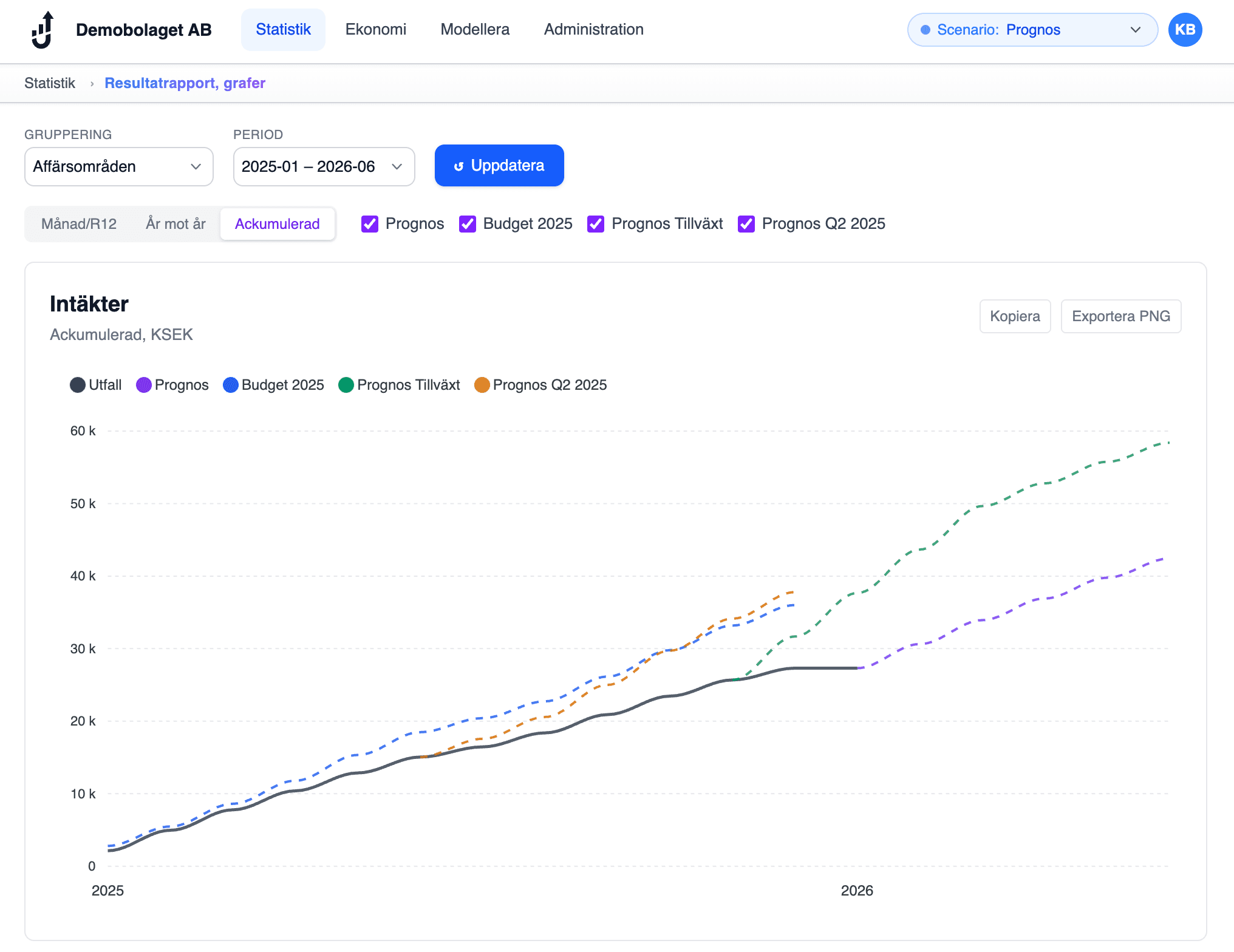Click the purple Prognos legend dot
The width and height of the screenshot is (1234, 952).
point(144,385)
